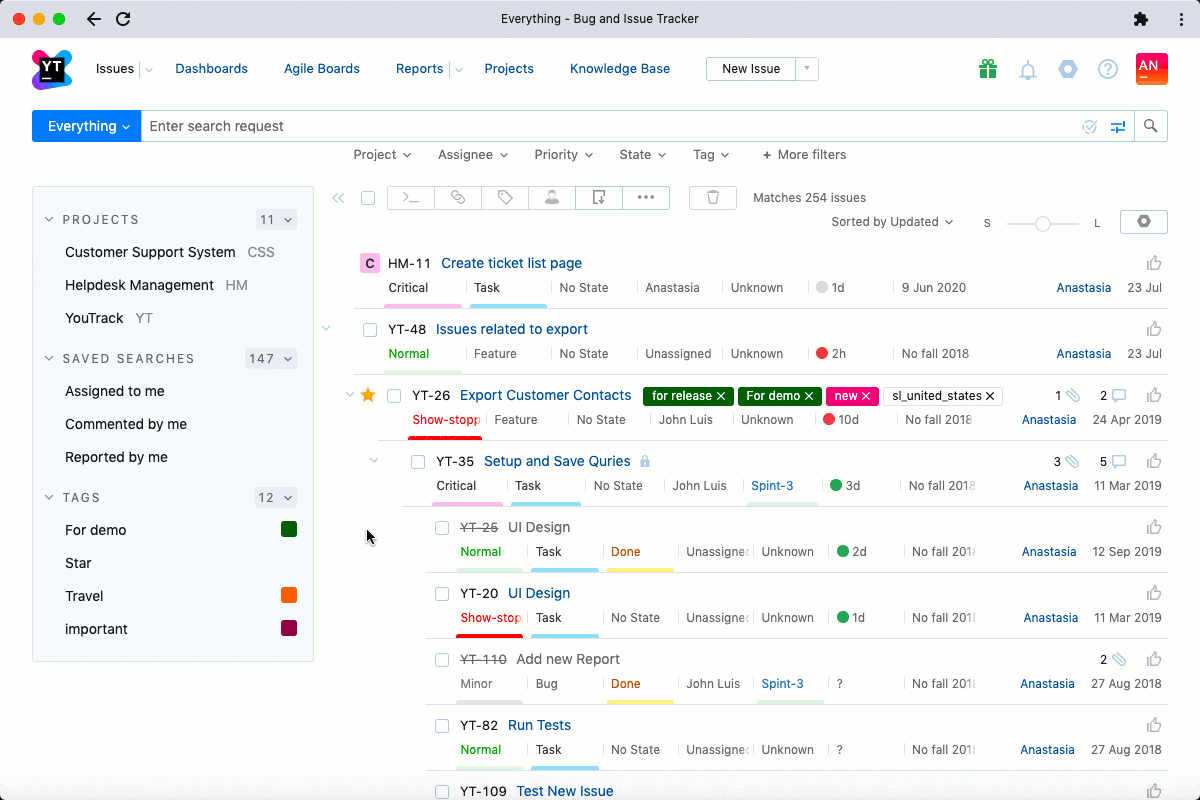The width and height of the screenshot is (1200, 800).
Task: Click the New Issue button
Action: pos(750,69)
